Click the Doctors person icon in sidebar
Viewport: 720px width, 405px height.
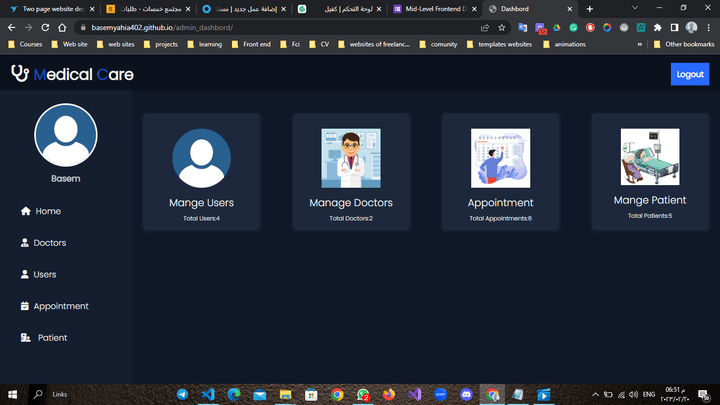click(x=25, y=242)
